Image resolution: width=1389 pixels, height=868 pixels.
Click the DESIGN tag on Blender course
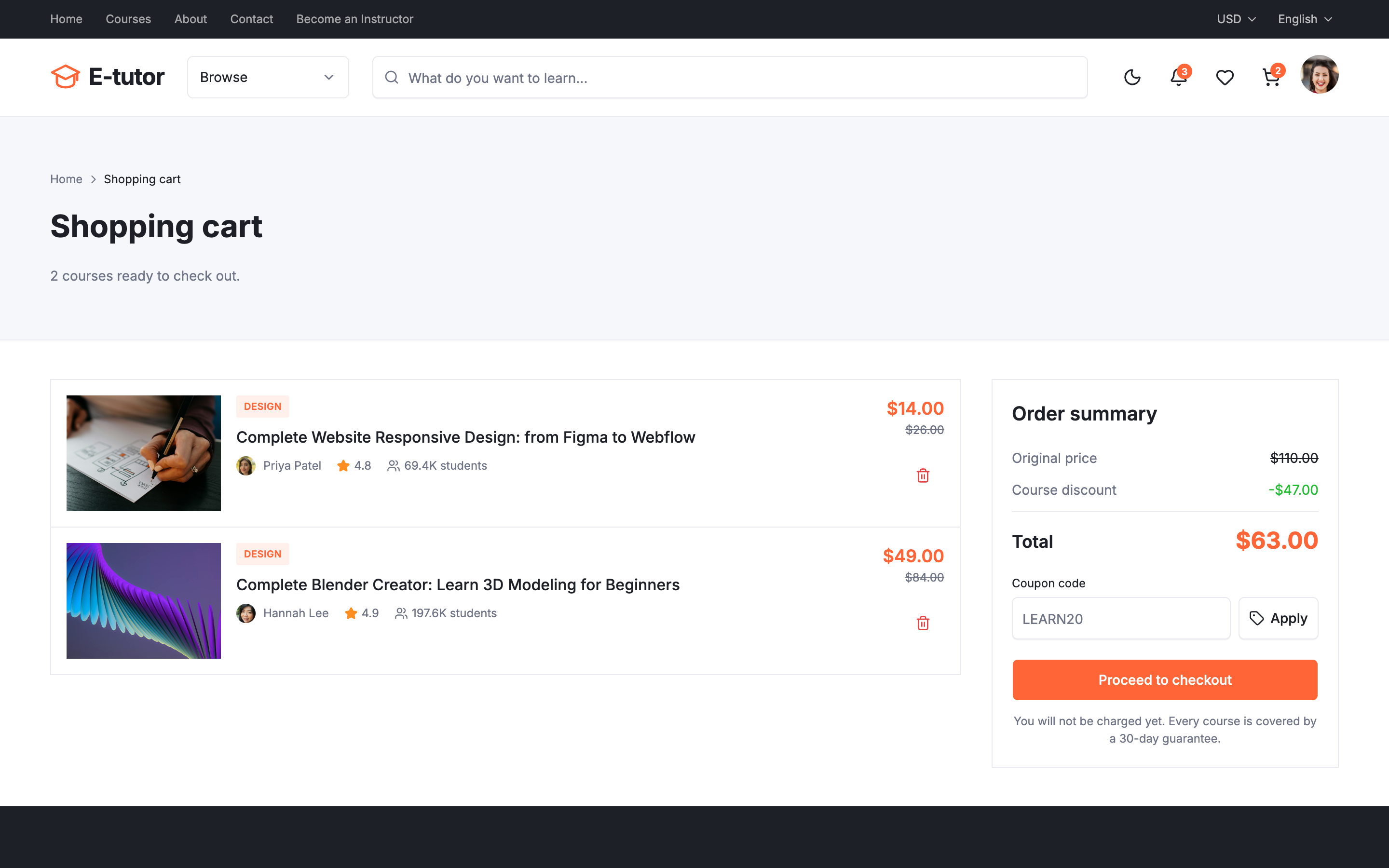click(x=263, y=554)
